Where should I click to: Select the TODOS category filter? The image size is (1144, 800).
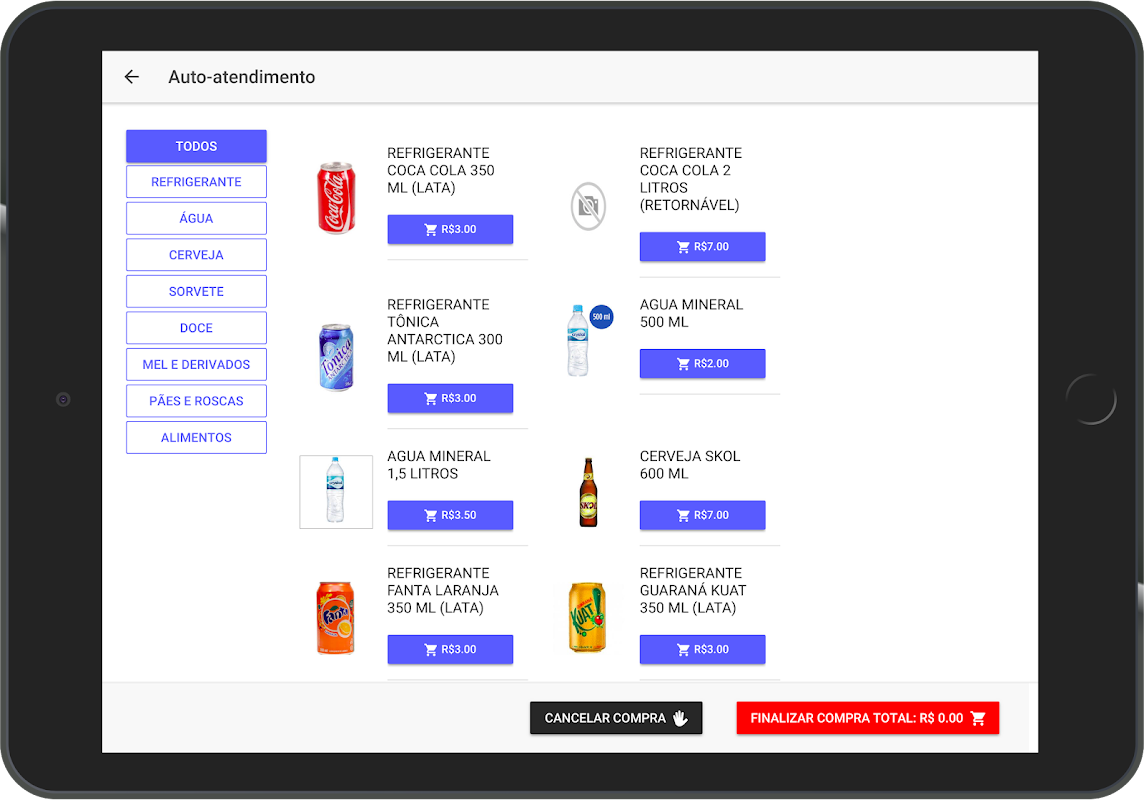point(196,146)
